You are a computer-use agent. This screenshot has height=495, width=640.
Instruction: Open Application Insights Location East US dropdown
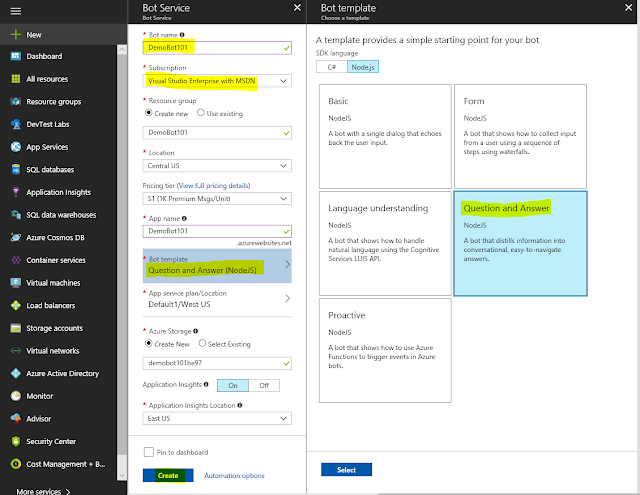point(217,418)
